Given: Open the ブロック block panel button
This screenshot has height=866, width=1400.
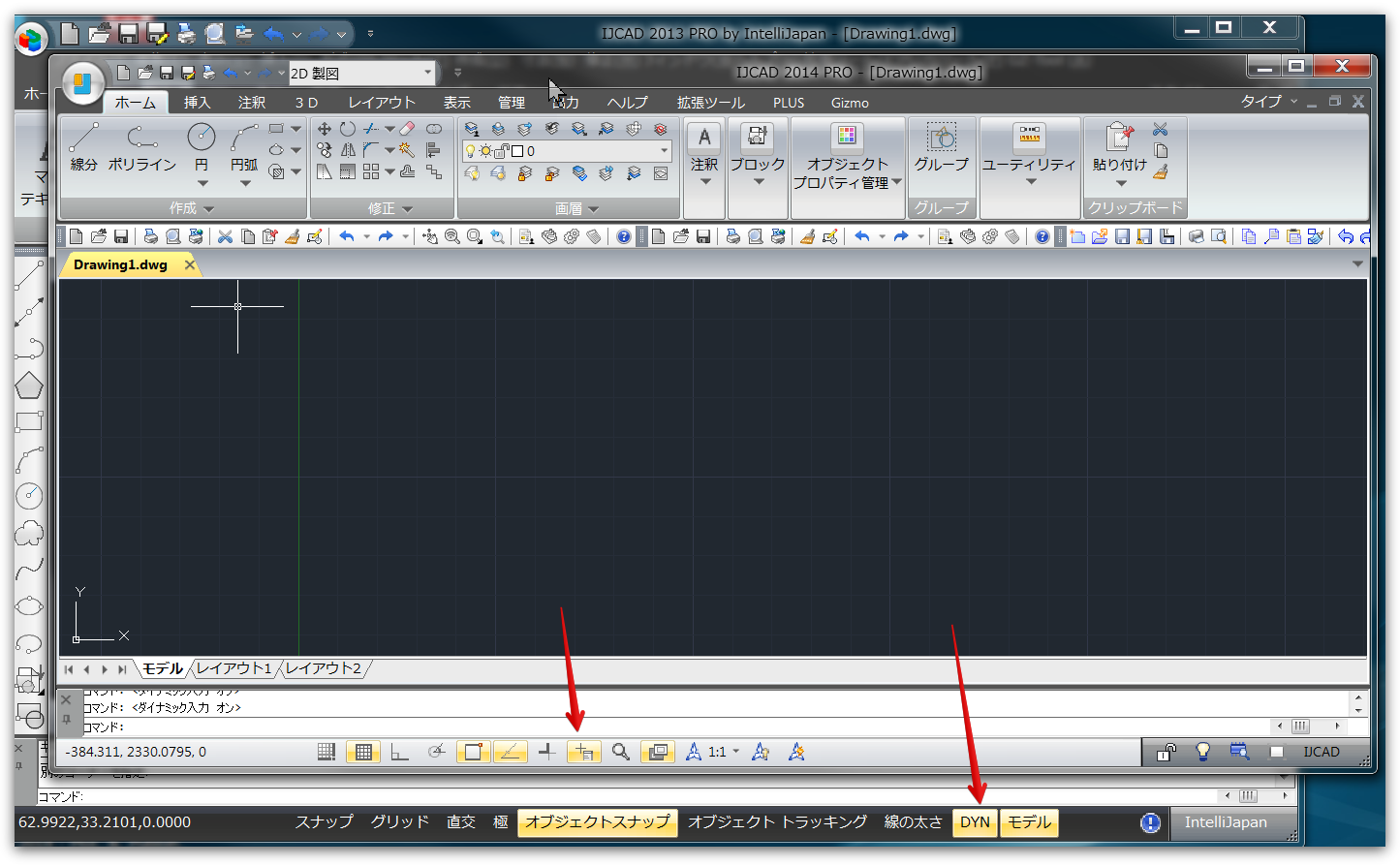Looking at the screenshot, I should tap(757, 137).
